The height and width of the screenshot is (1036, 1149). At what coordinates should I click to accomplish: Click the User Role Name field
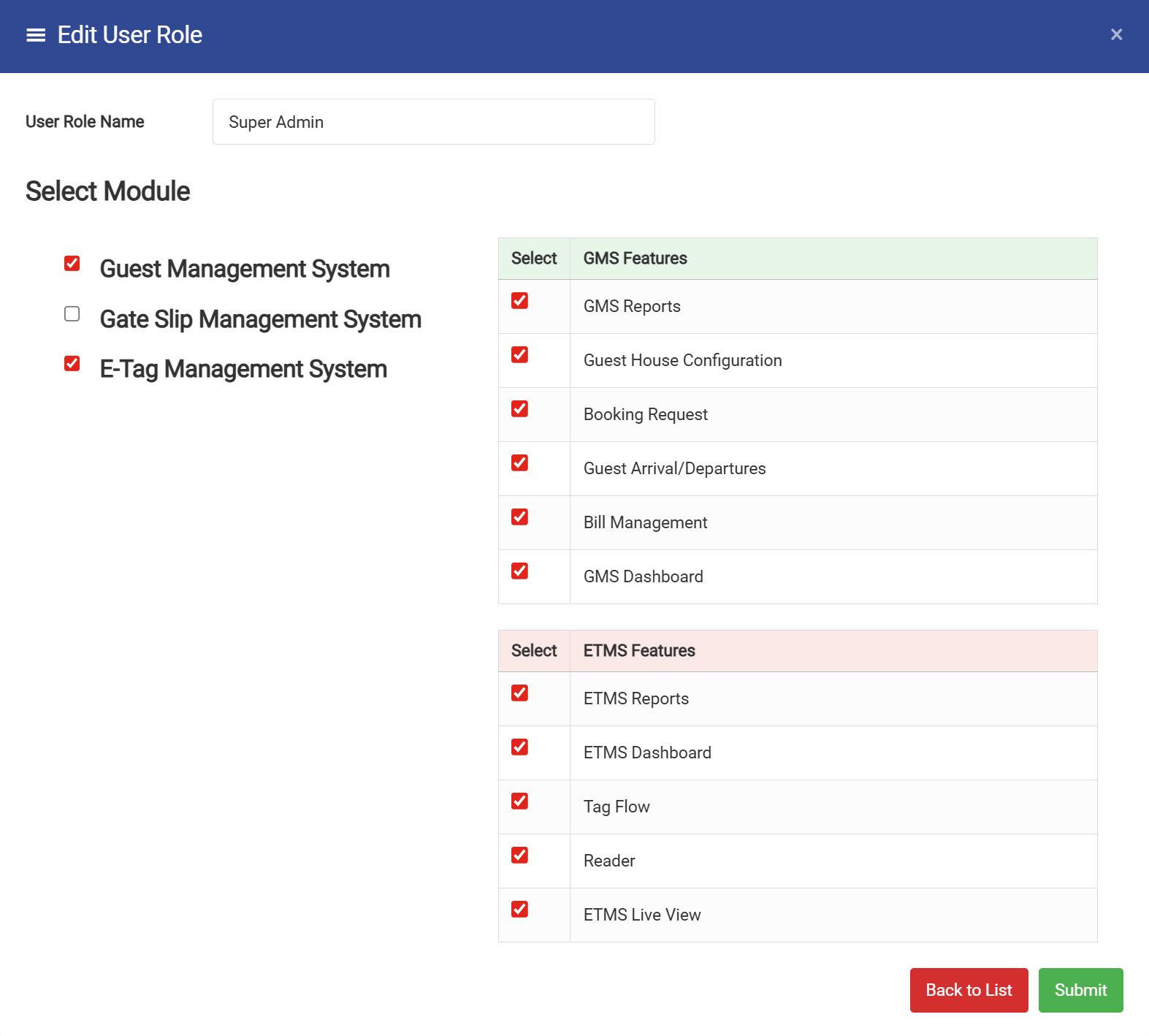pos(433,122)
